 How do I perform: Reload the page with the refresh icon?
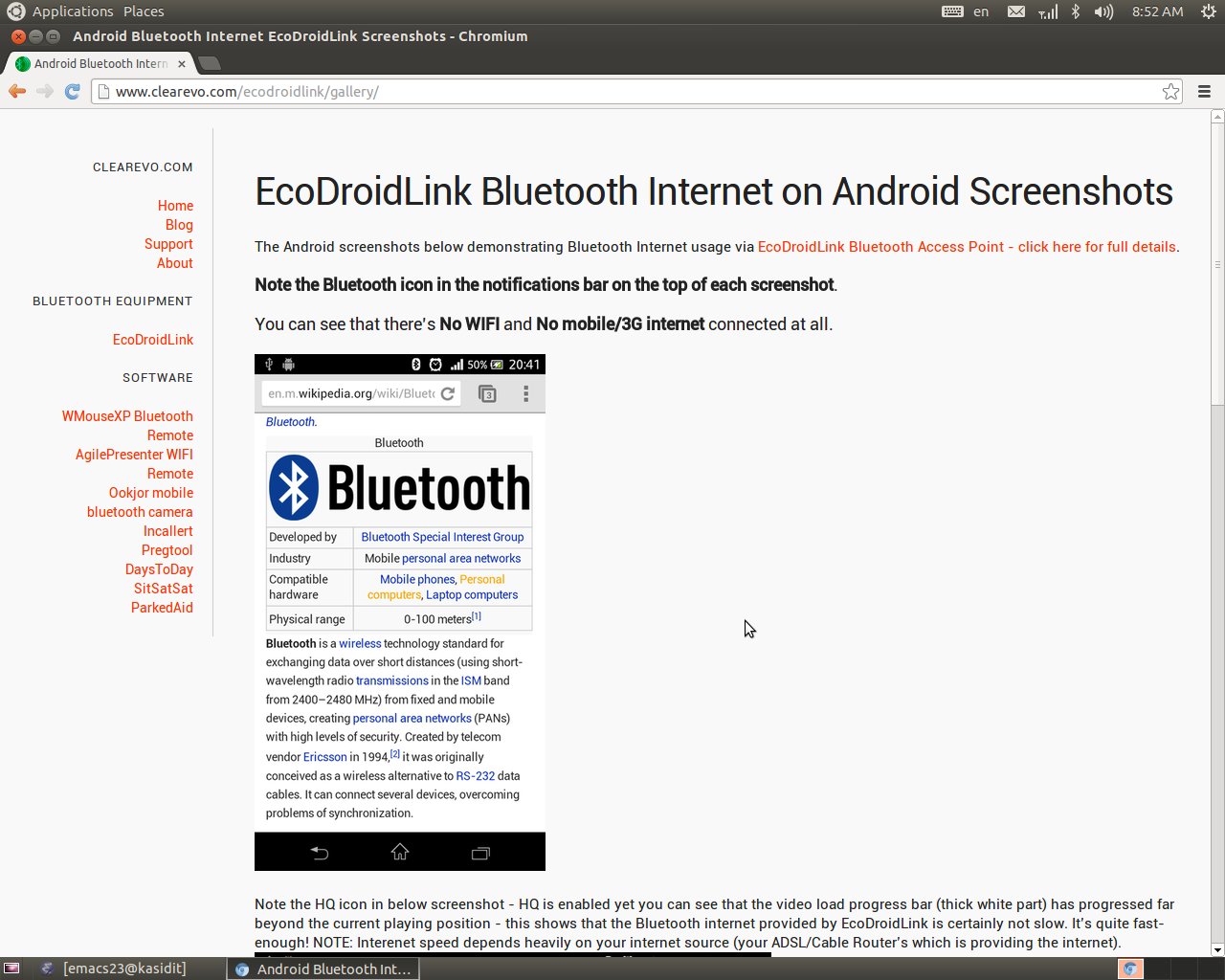[x=72, y=91]
